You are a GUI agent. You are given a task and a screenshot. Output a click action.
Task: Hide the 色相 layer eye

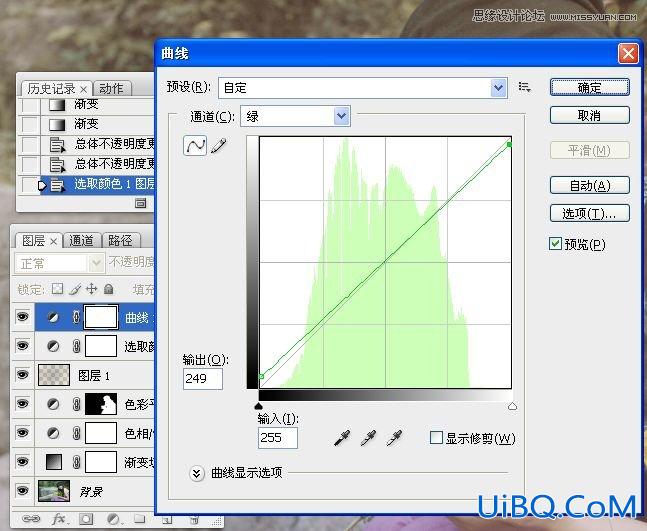(x=22, y=432)
